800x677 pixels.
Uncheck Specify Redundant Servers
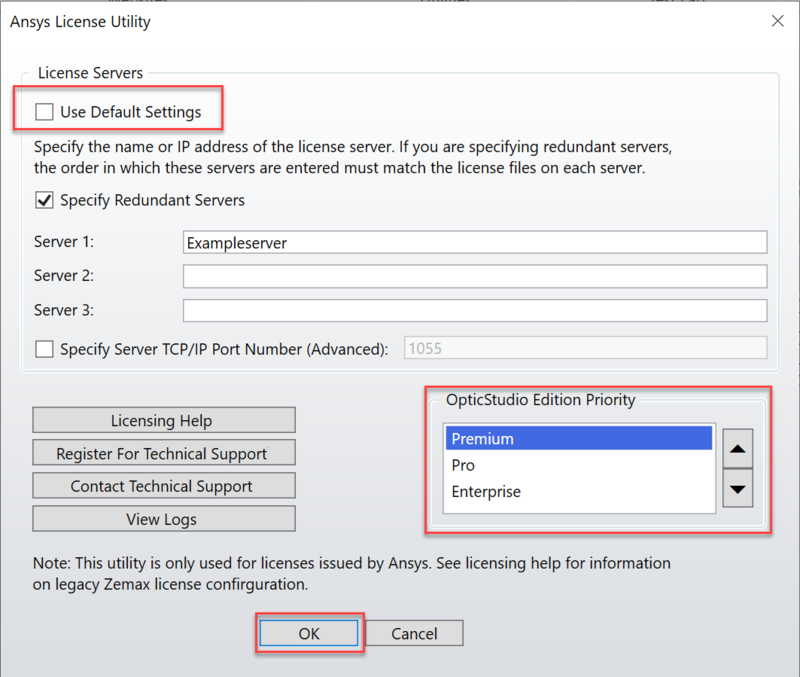[x=44, y=200]
